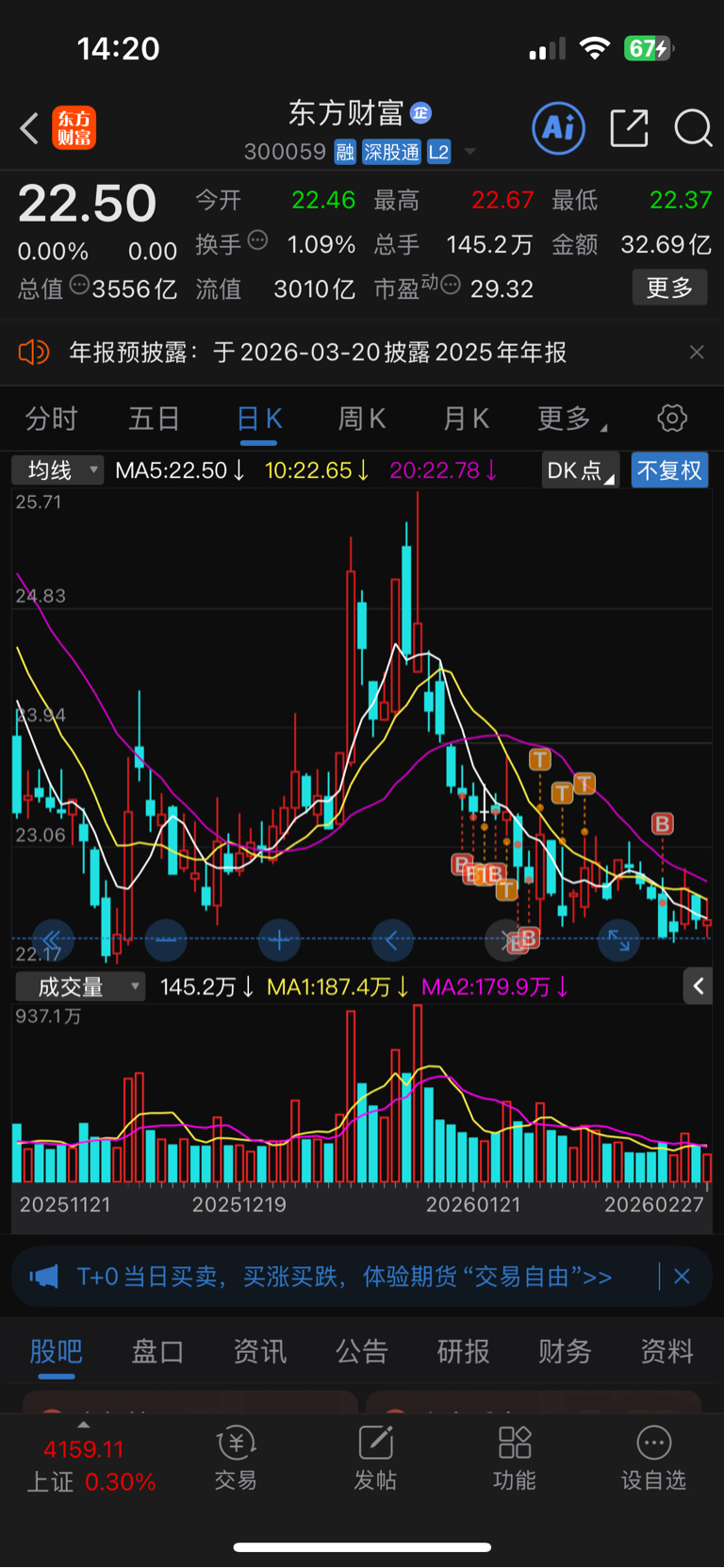
Task: Open 交易 trade icon
Action: [236, 1459]
